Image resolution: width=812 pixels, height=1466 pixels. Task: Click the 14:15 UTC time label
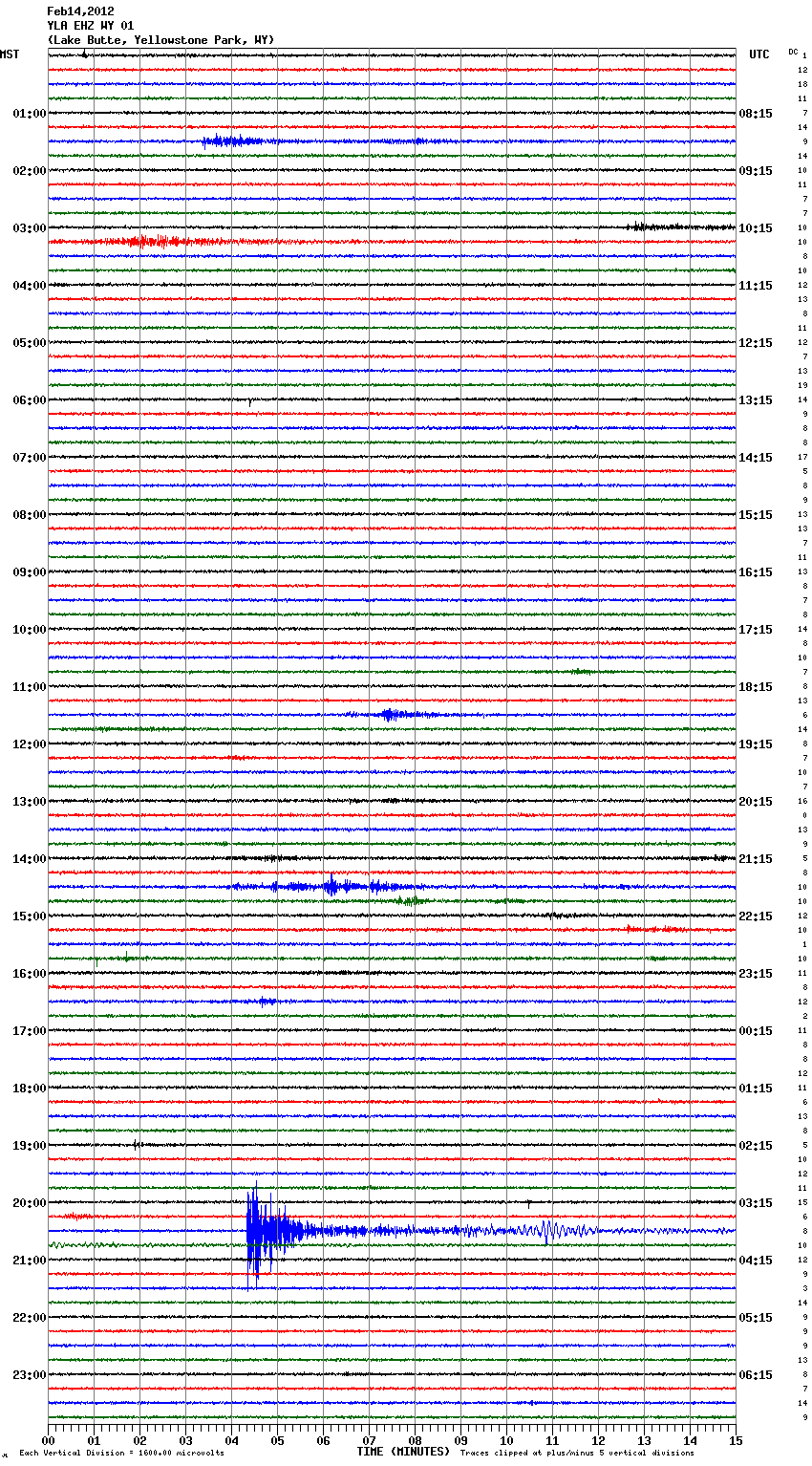tap(756, 458)
